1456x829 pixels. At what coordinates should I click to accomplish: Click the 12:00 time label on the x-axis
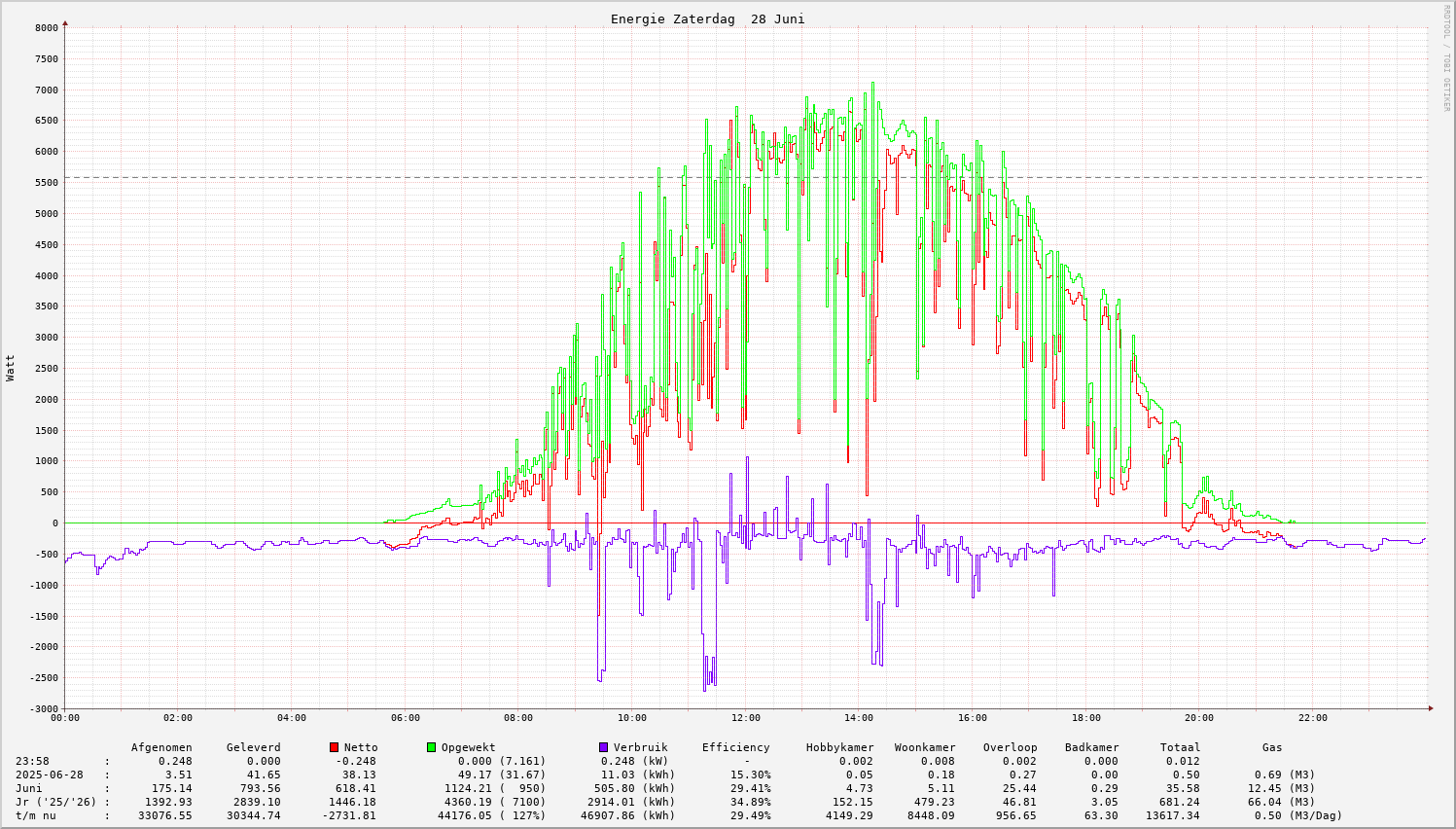tap(745, 718)
